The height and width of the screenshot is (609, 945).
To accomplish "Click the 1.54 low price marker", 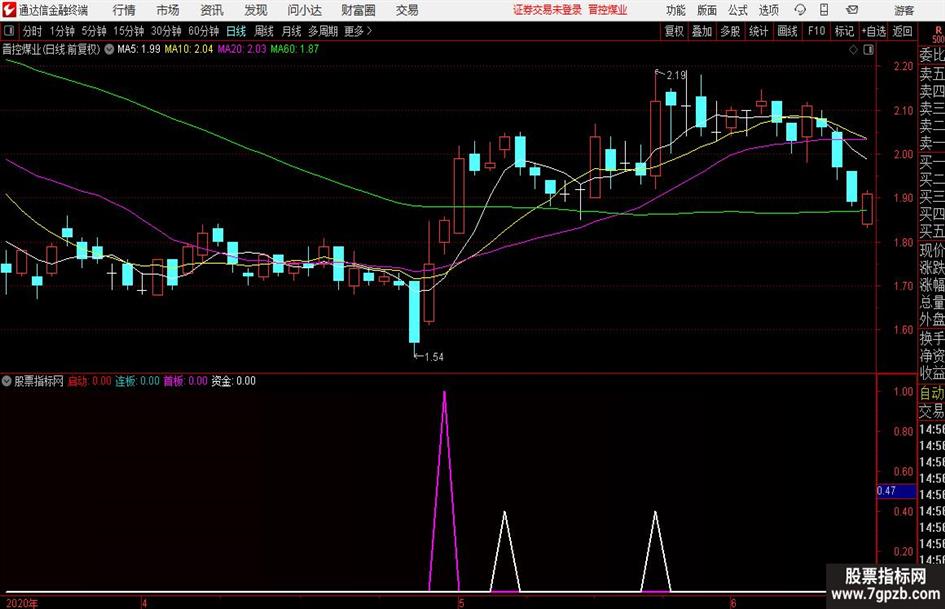I will 434,357.
